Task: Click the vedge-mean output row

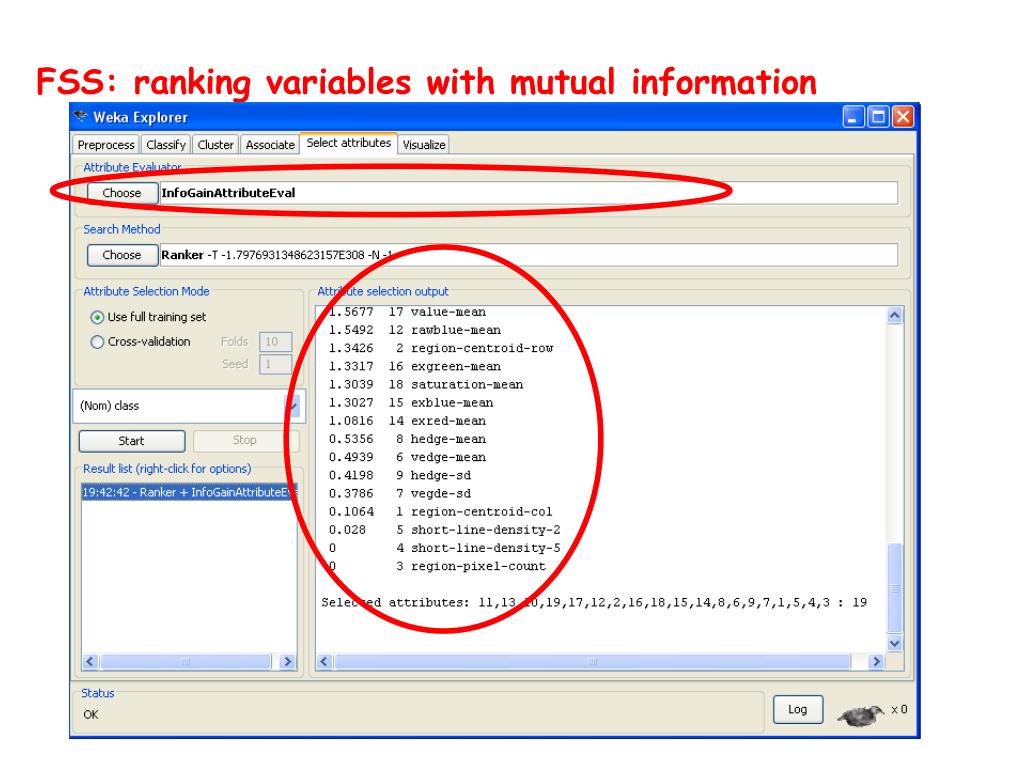Action: (x=407, y=458)
